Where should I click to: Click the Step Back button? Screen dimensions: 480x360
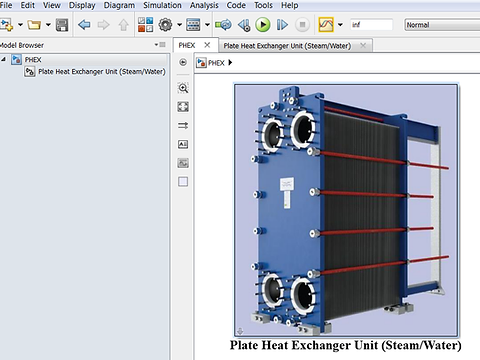(x=244, y=25)
